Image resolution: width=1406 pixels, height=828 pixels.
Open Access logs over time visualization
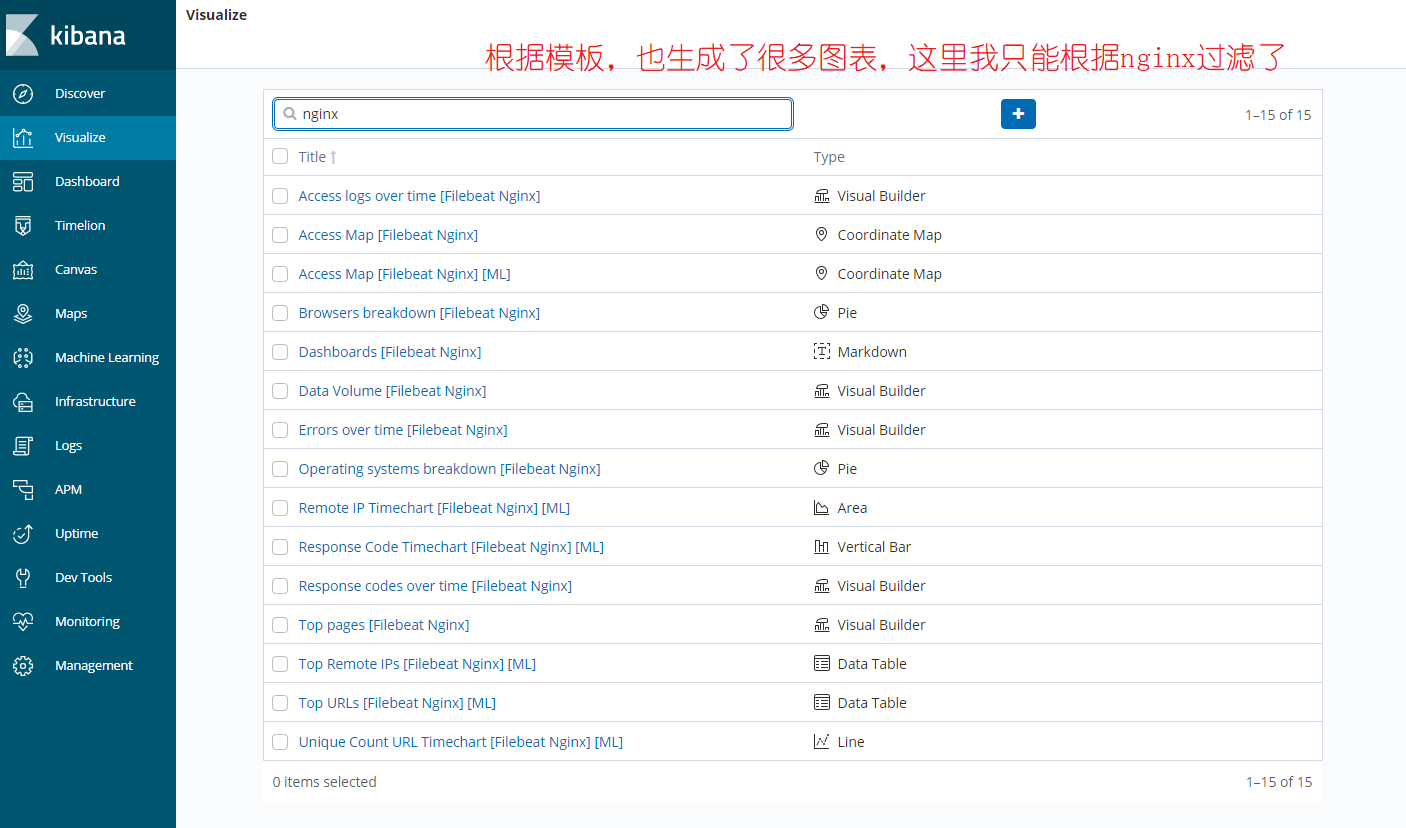tap(419, 196)
